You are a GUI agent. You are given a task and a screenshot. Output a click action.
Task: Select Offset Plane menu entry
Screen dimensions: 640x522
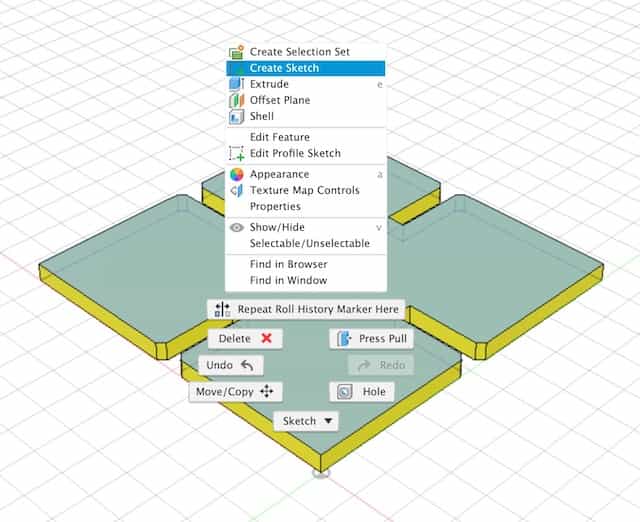pyautogui.click(x=305, y=100)
